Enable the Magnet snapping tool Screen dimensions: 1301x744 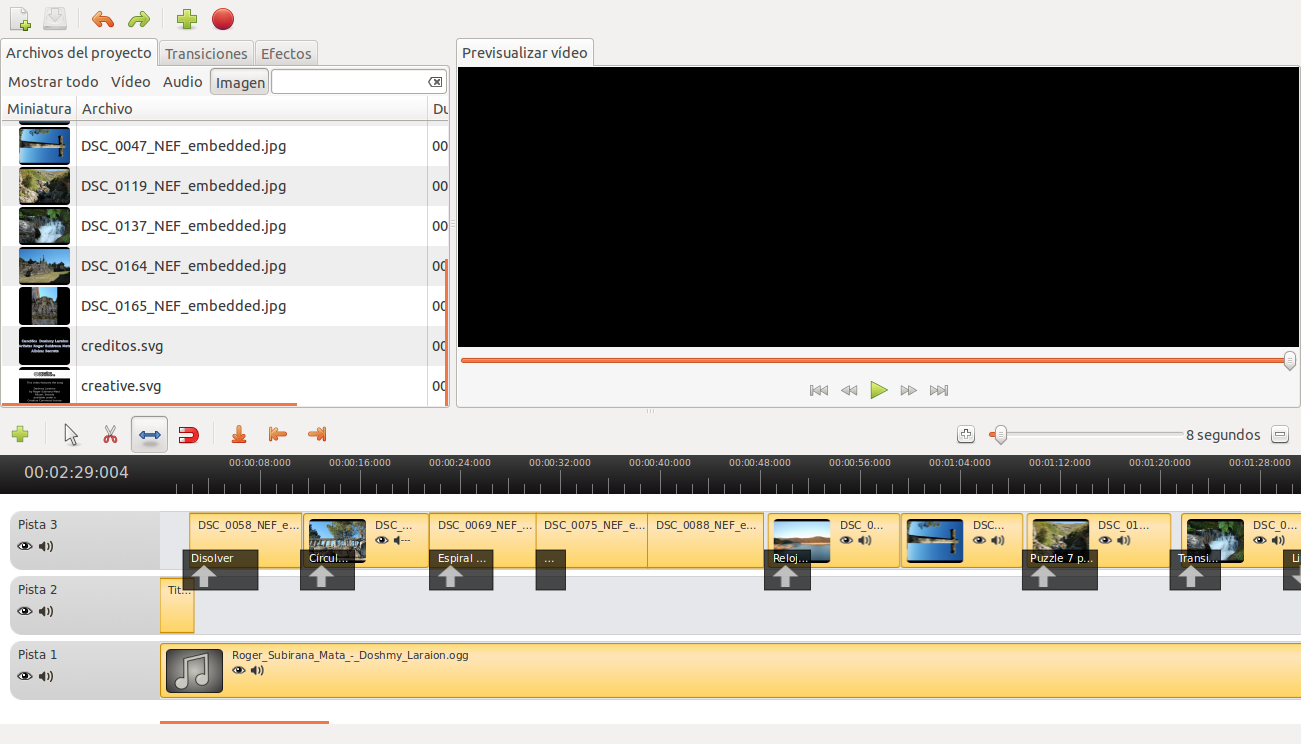pyautogui.click(x=188, y=434)
